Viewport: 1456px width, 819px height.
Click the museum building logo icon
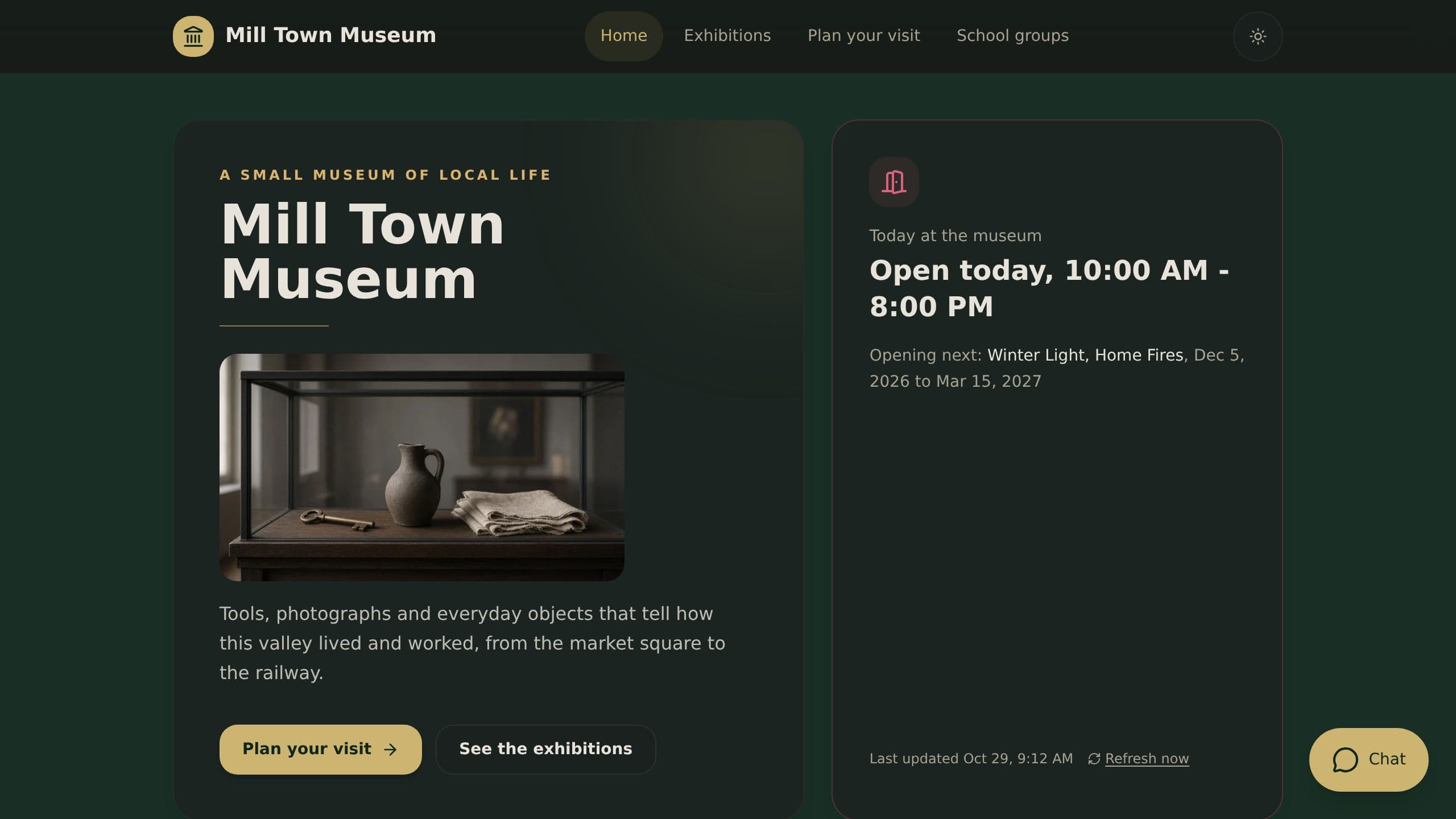point(193,36)
